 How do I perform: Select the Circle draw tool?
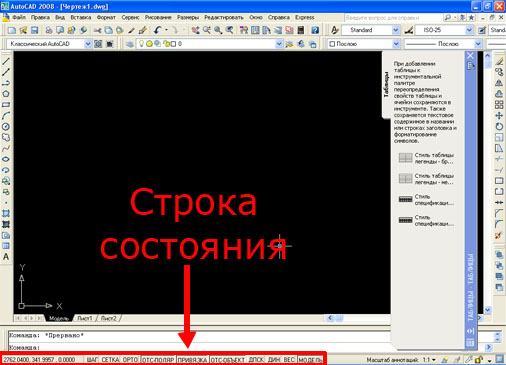point(6,127)
